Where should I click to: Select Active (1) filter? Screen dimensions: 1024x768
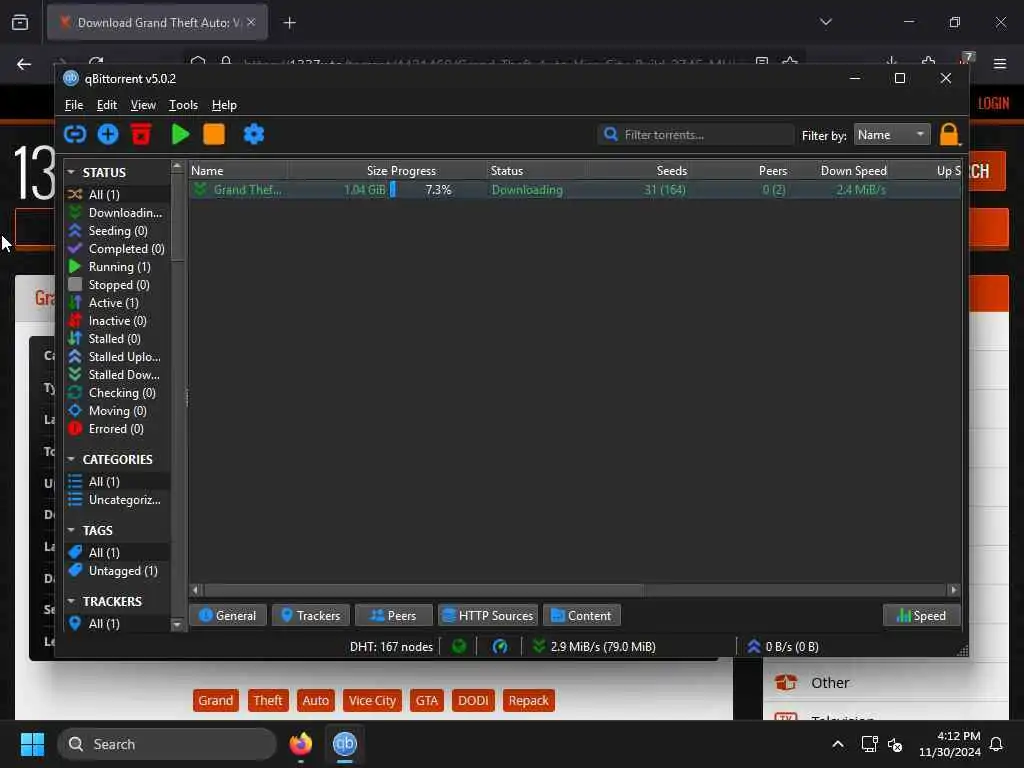(x=118, y=303)
